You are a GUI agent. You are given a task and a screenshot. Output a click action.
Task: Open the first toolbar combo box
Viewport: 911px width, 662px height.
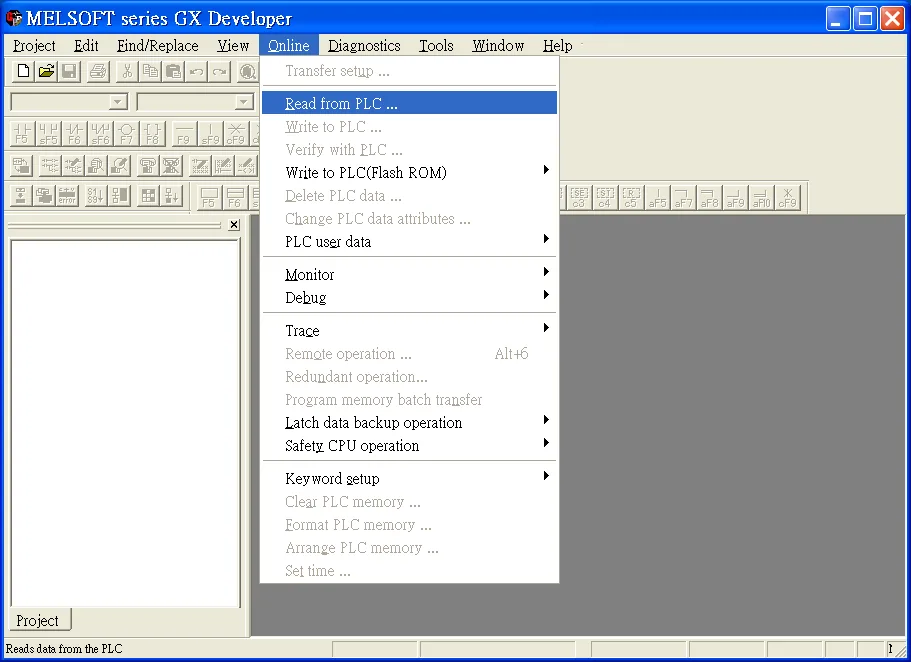click(118, 102)
